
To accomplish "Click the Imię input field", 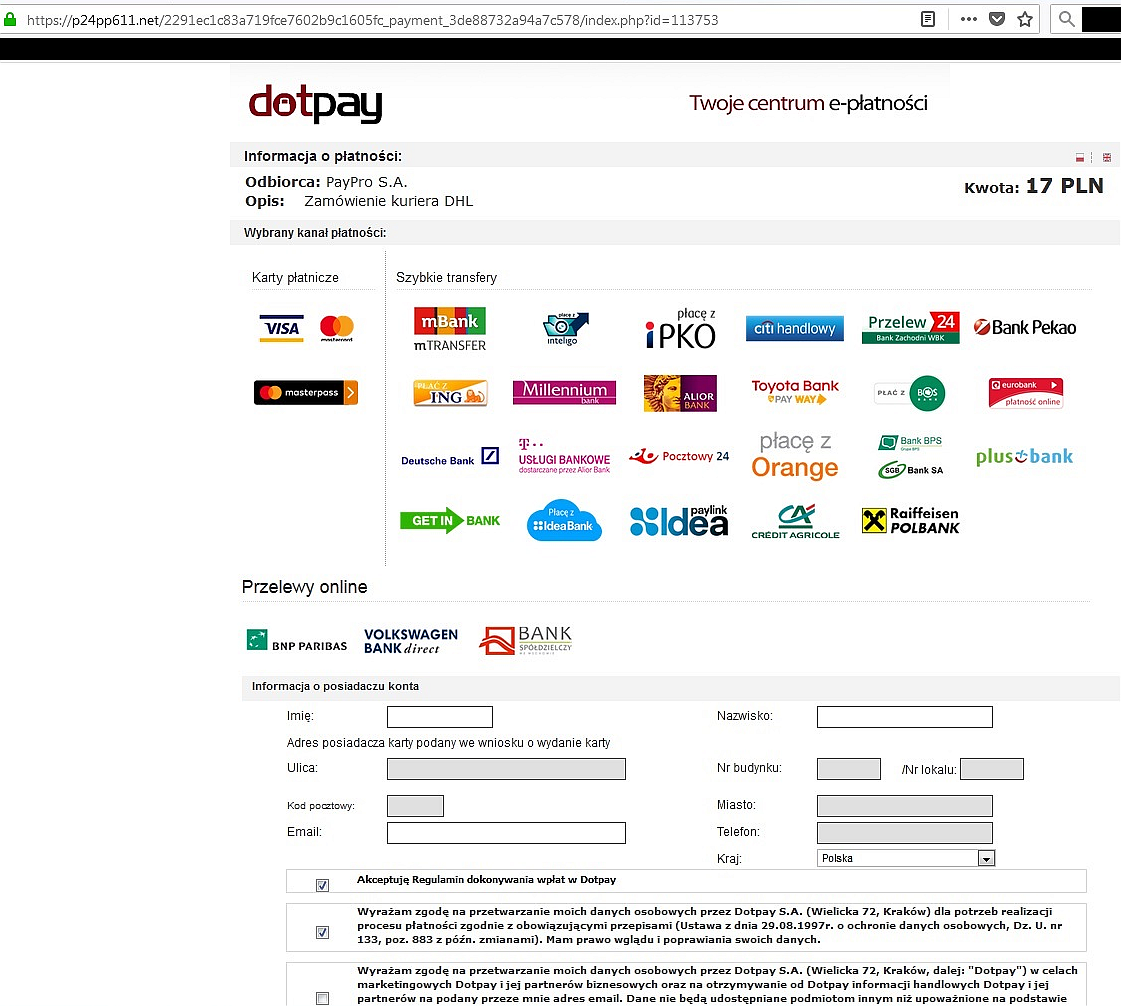I will 439,717.
